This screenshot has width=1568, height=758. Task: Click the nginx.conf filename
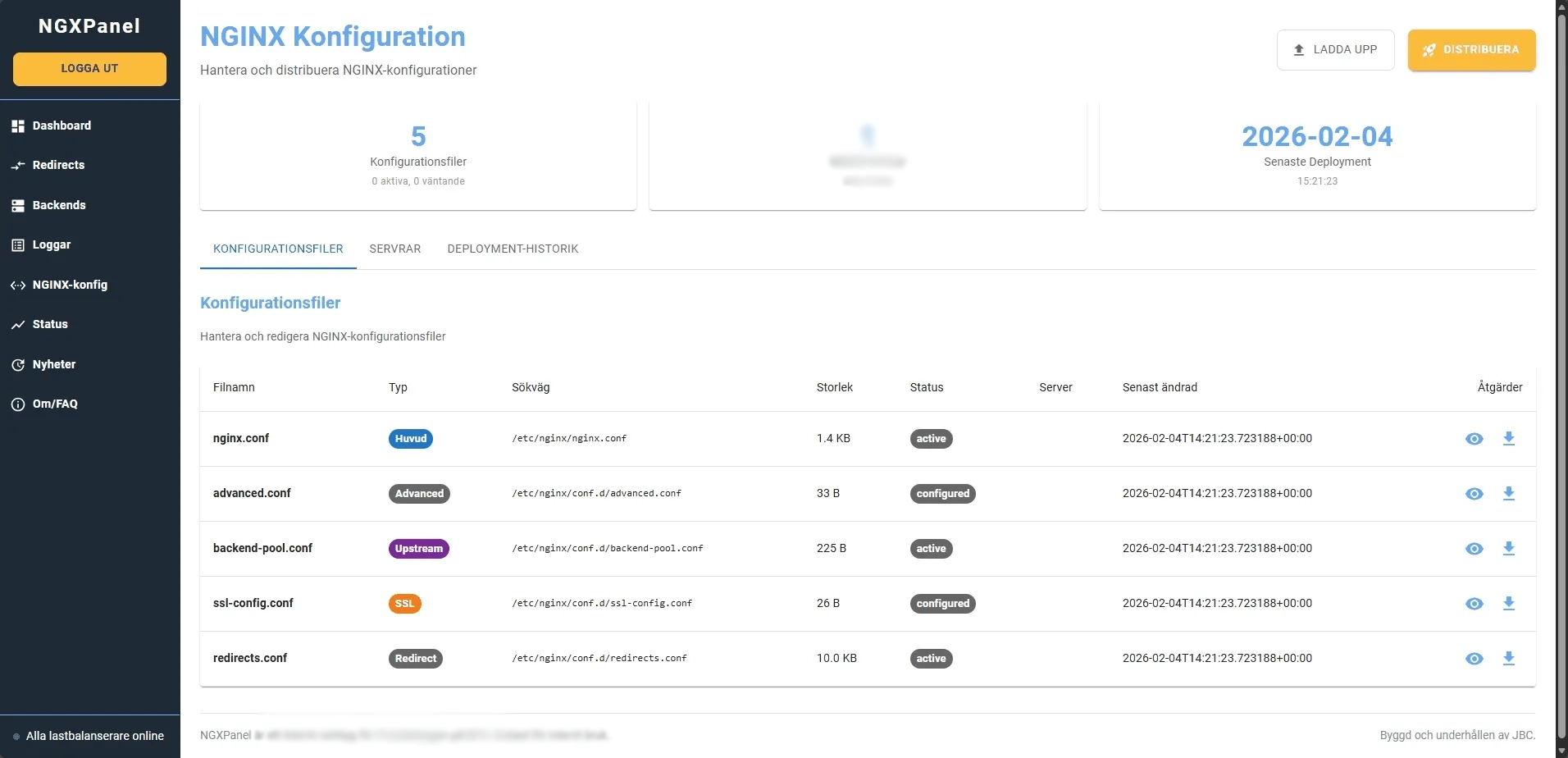point(241,438)
